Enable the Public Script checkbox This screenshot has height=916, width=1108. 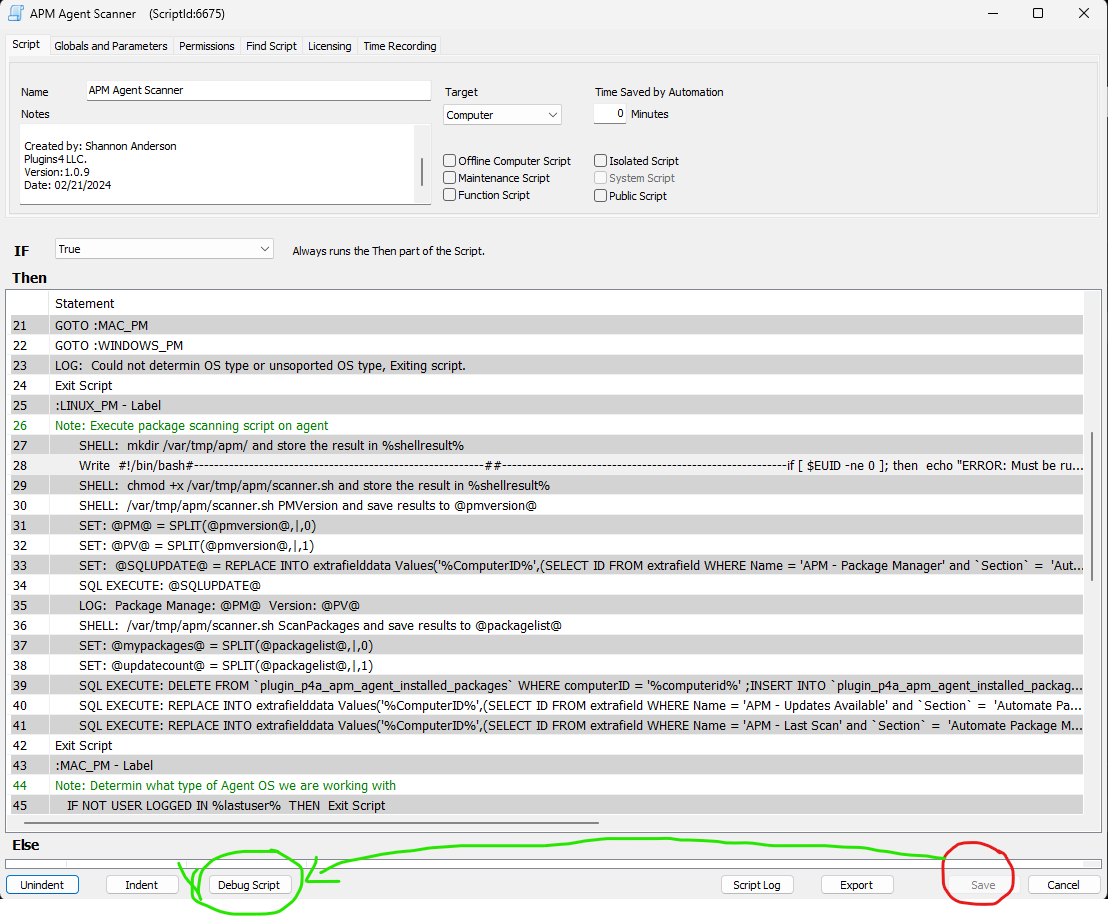coord(601,196)
